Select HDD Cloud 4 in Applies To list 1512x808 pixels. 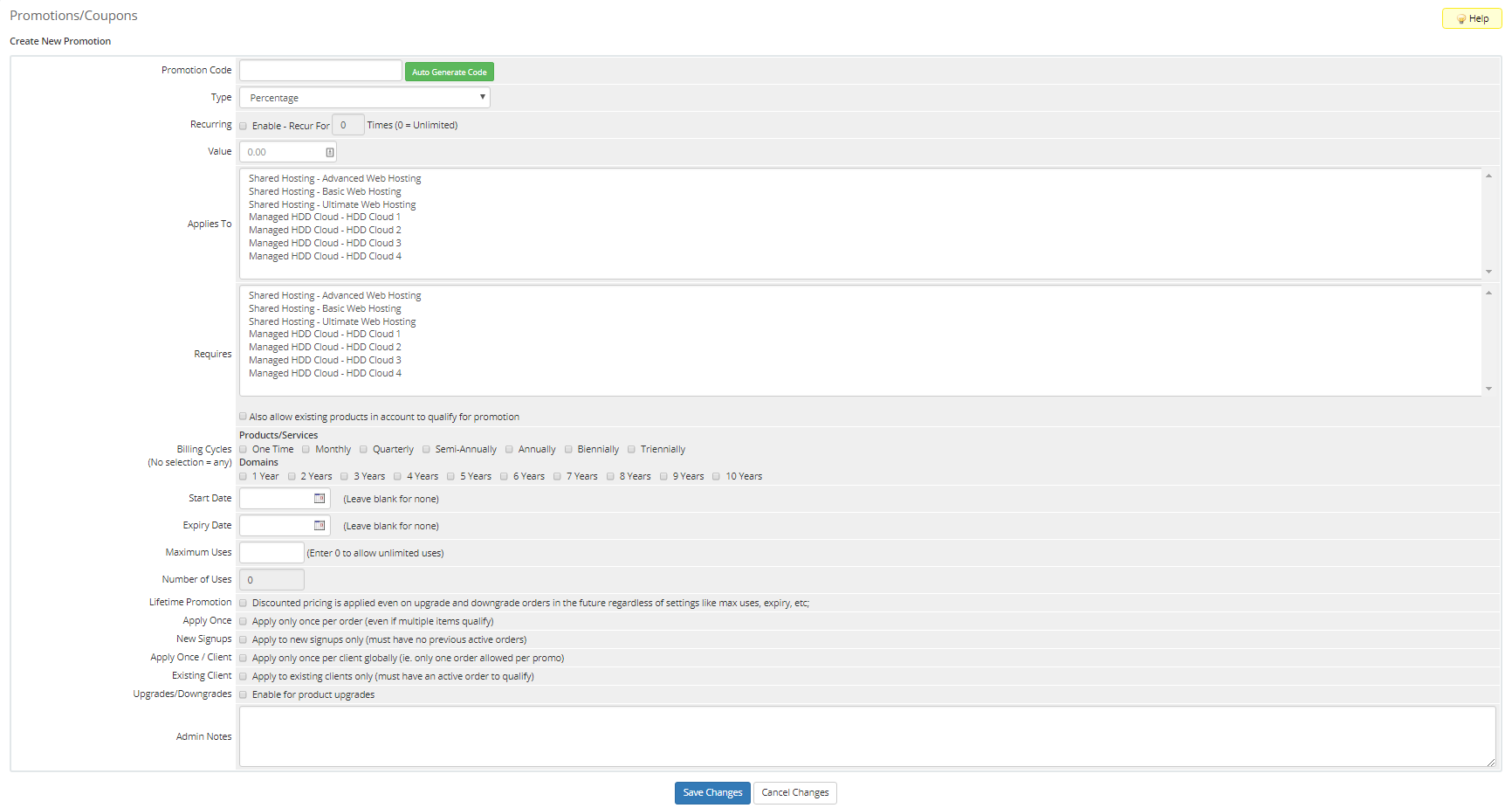click(325, 256)
